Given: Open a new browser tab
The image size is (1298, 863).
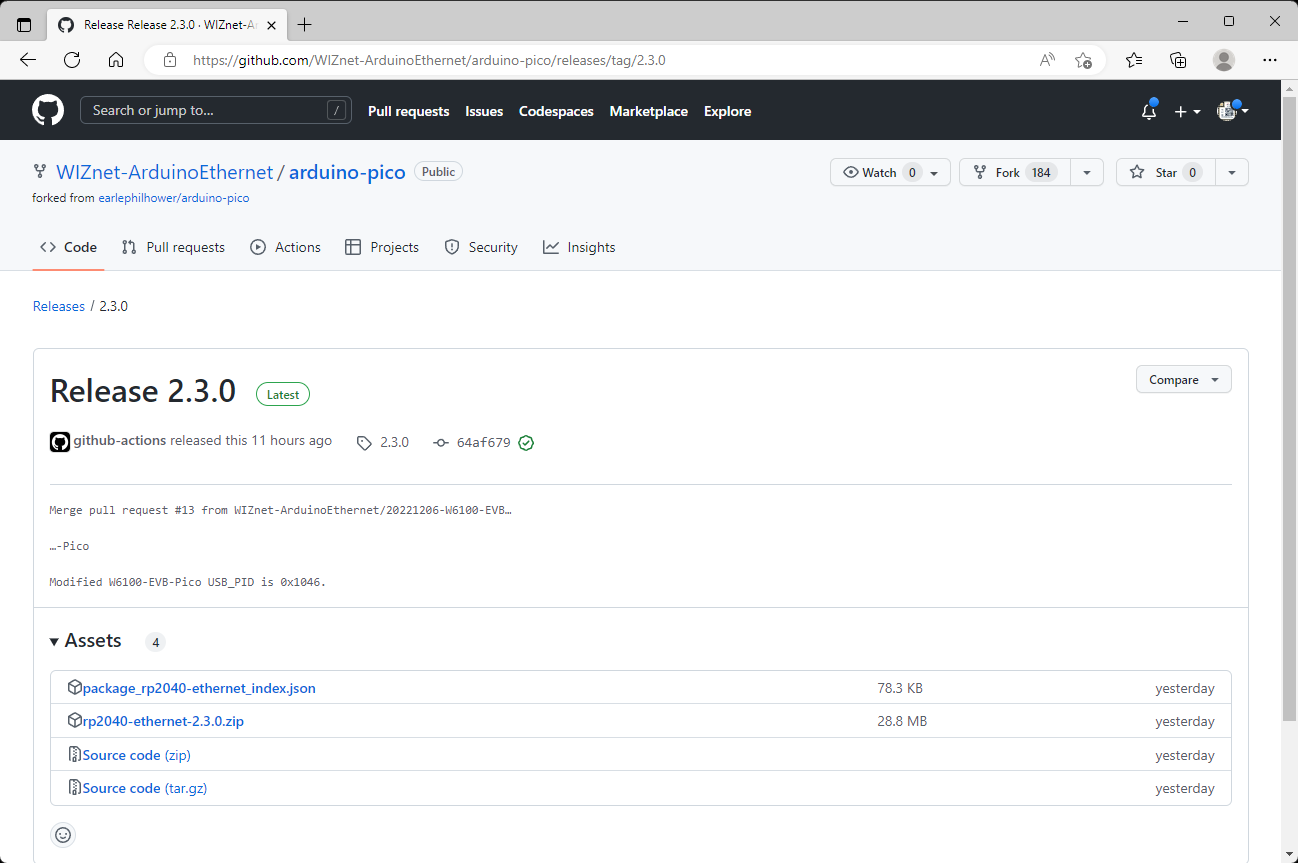Looking at the screenshot, I should coord(305,24).
